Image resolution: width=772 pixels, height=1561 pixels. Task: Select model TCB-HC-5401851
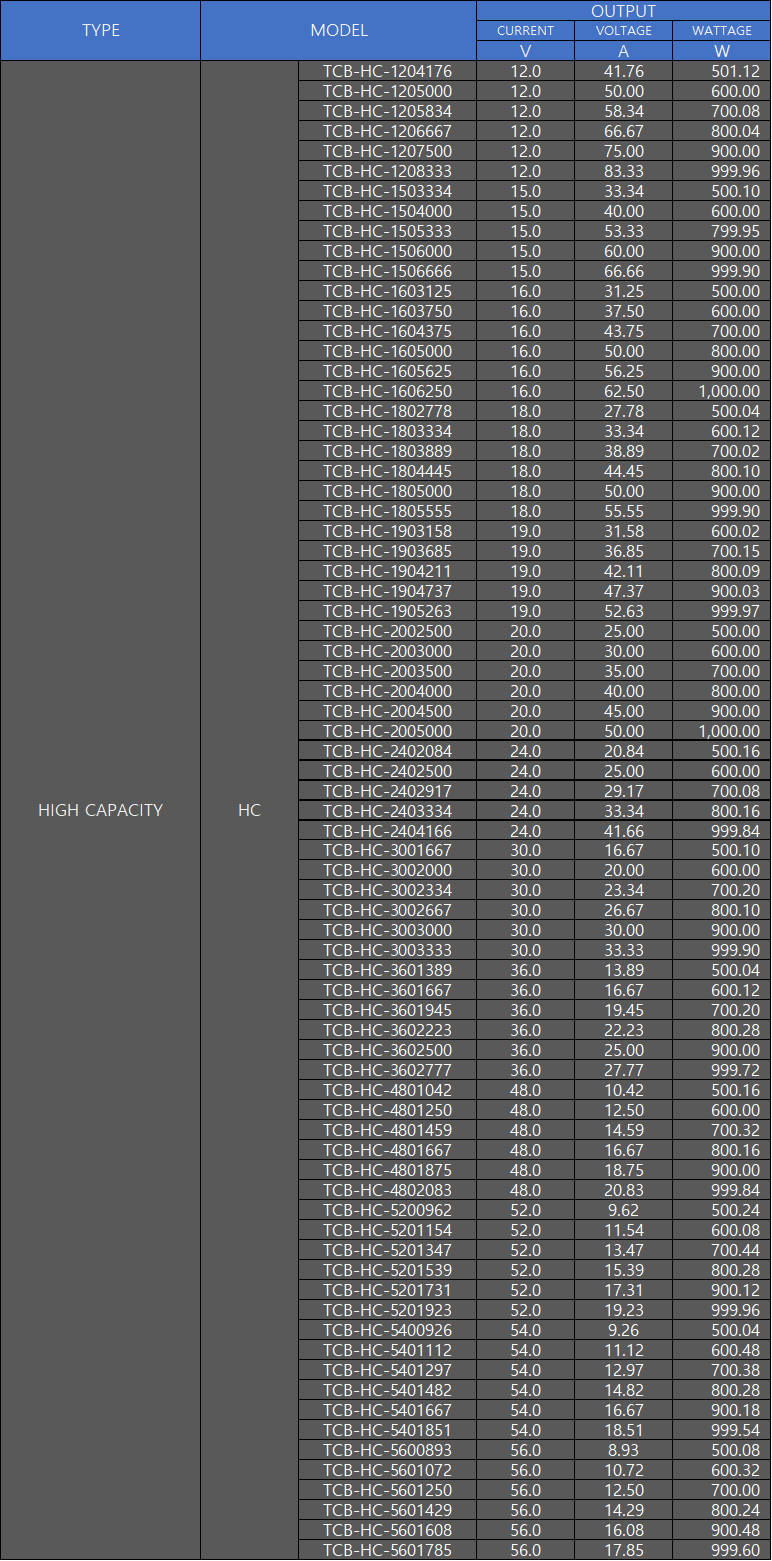tap(387, 1430)
